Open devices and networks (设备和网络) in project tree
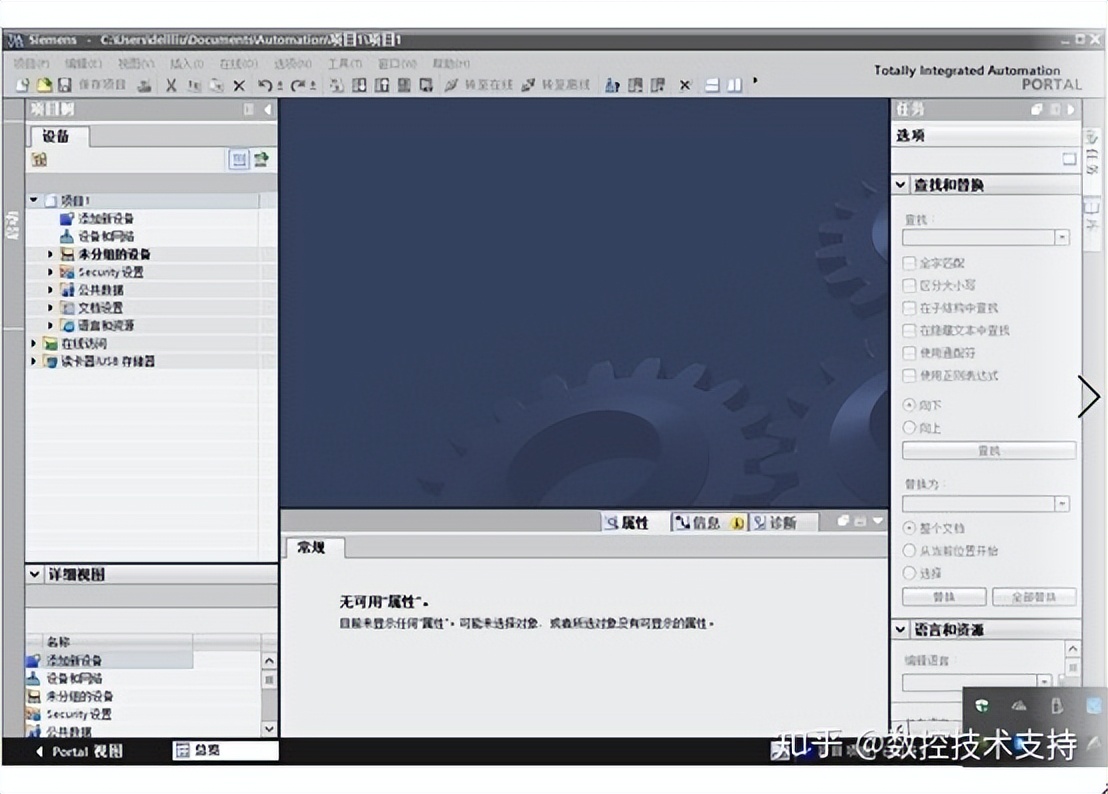The height and width of the screenshot is (794, 1108). (105, 236)
